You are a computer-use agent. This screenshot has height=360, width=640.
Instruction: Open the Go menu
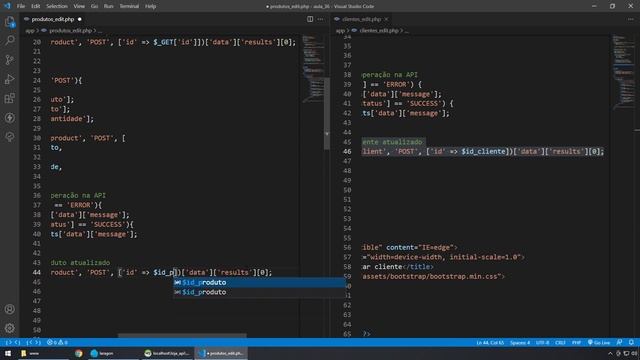[x=94, y=6]
